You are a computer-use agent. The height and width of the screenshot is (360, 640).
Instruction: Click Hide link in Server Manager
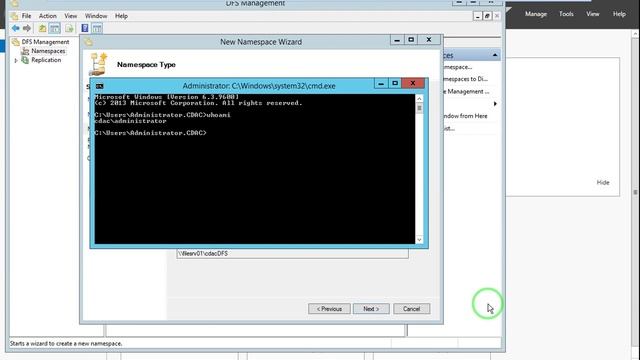pyautogui.click(x=603, y=182)
